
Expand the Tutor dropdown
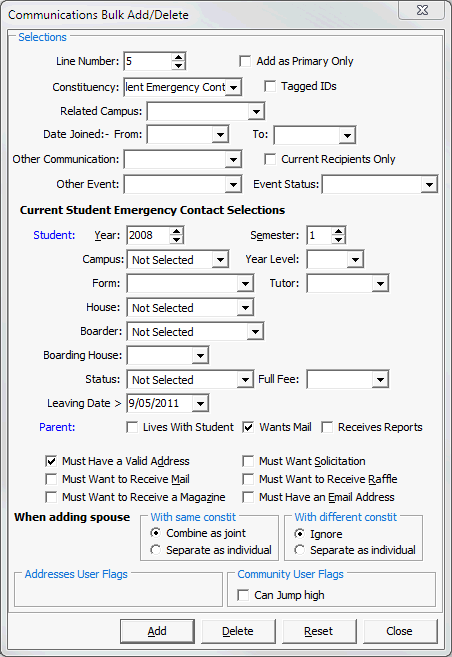pyautogui.click(x=380, y=284)
